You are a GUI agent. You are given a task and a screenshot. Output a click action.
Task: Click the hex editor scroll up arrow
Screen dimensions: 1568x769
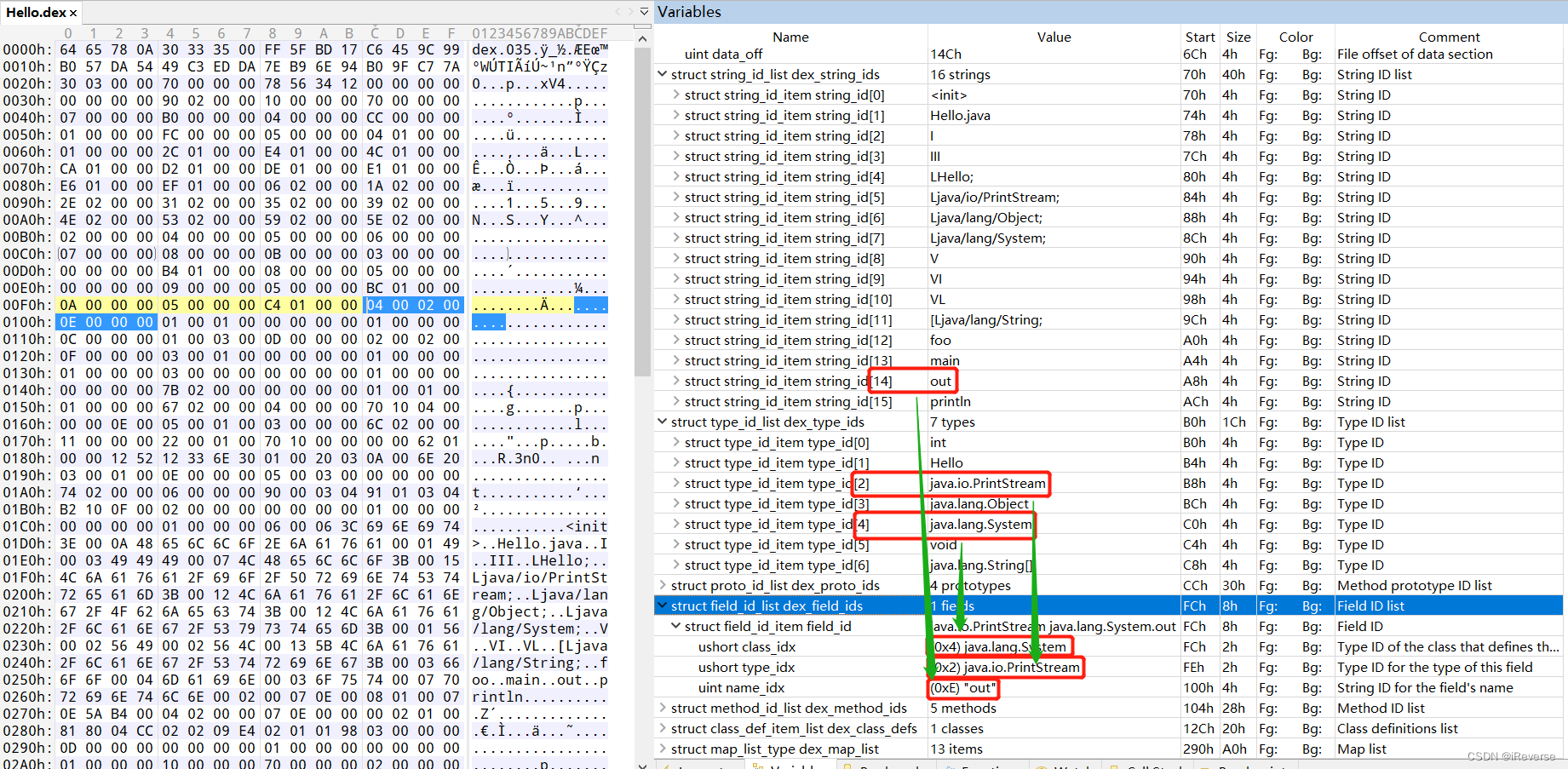(x=643, y=38)
